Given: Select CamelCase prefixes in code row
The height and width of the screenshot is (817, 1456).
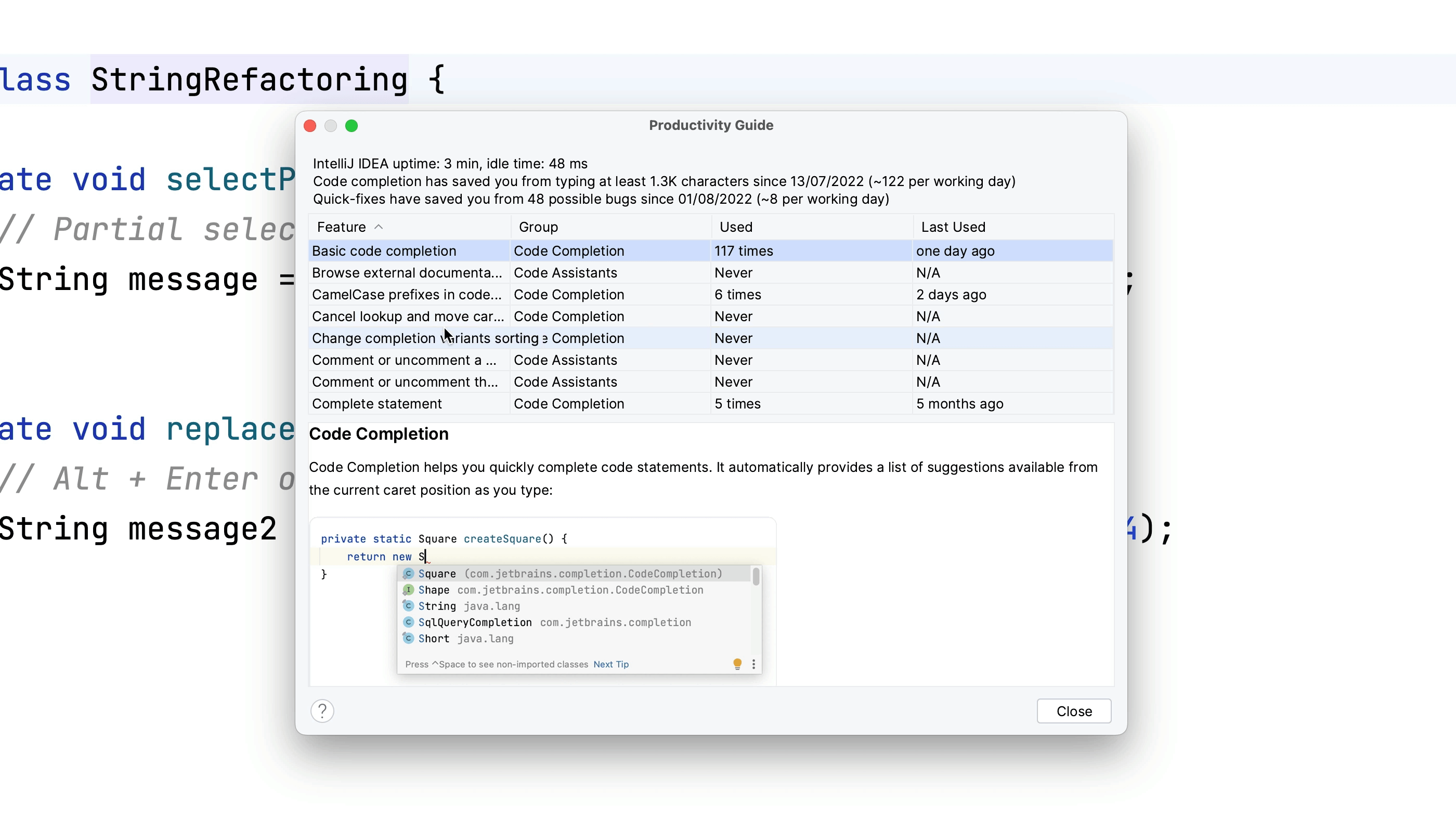Looking at the screenshot, I should click(x=407, y=294).
